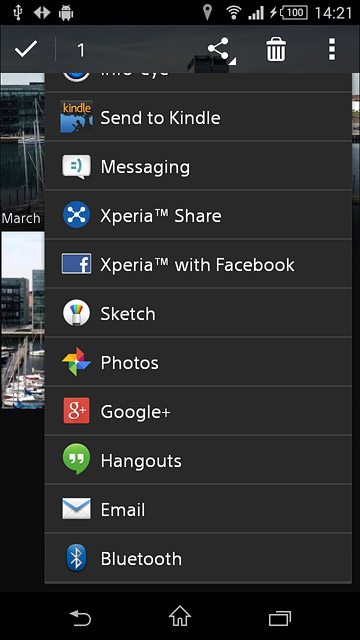The image size is (360, 640).
Task: Tap the Send to Kindle icon
Action: tap(76, 117)
